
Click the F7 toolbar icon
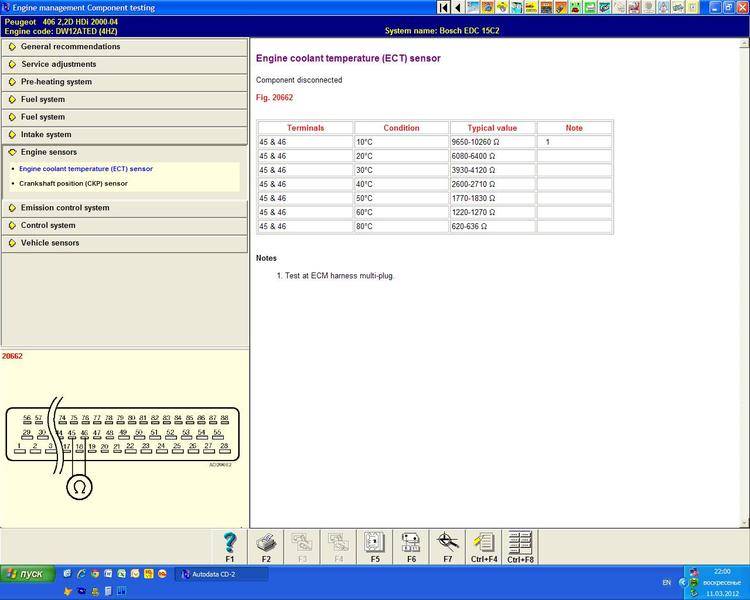pyautogui.click(x=447, y=543)
